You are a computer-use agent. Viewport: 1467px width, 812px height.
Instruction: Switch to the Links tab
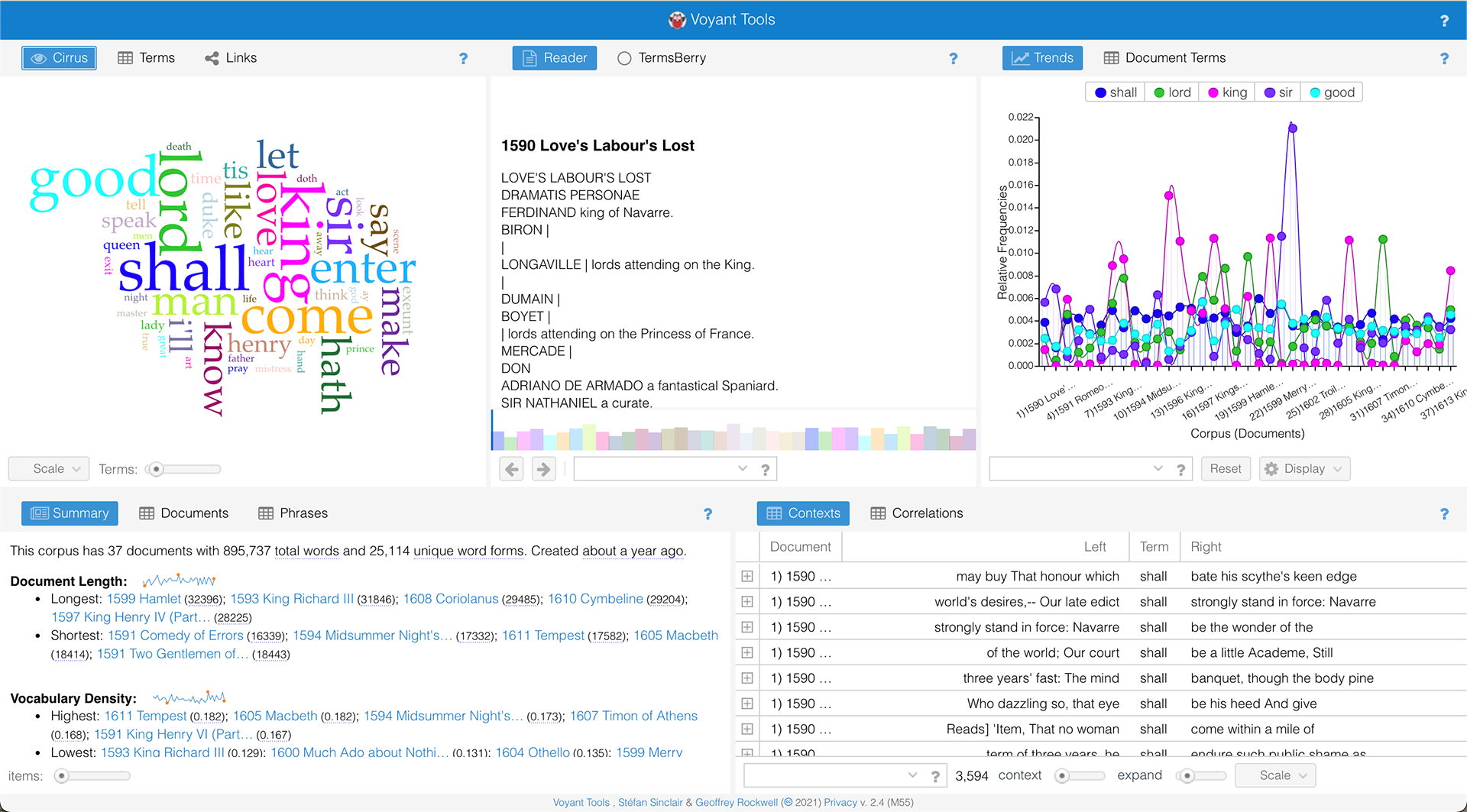tap(231, 58)
